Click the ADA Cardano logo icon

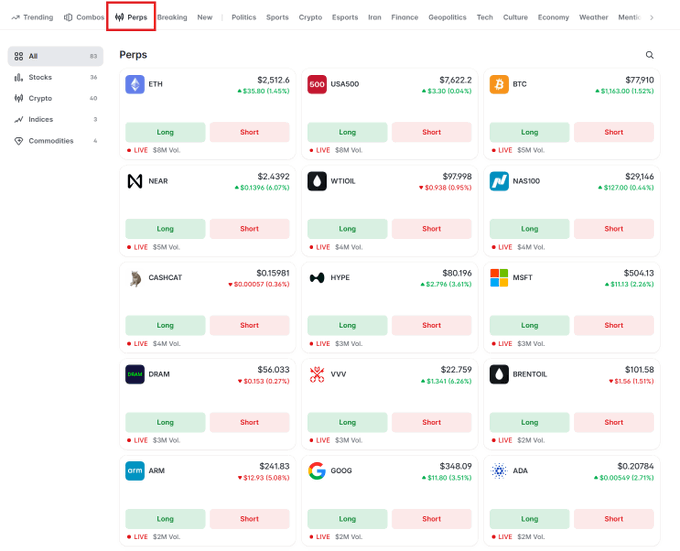[499, 471]
